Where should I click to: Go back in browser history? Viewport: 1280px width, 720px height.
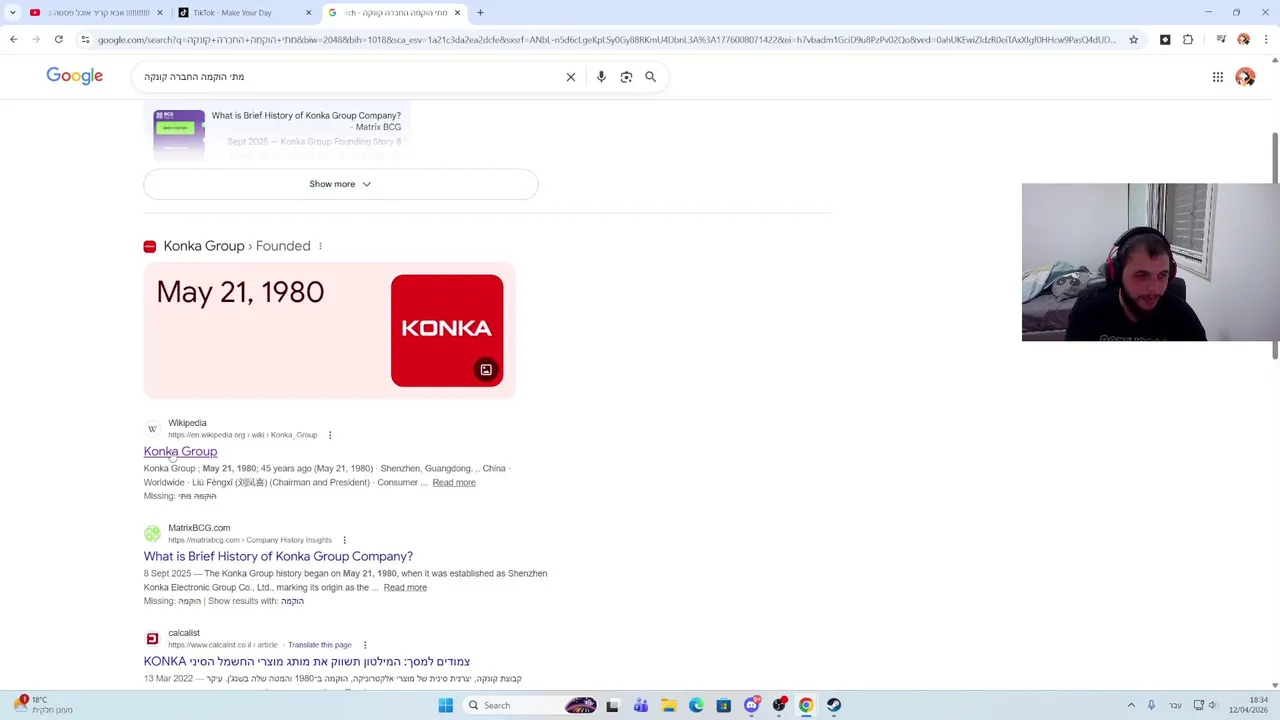click(x=13, y=39)
